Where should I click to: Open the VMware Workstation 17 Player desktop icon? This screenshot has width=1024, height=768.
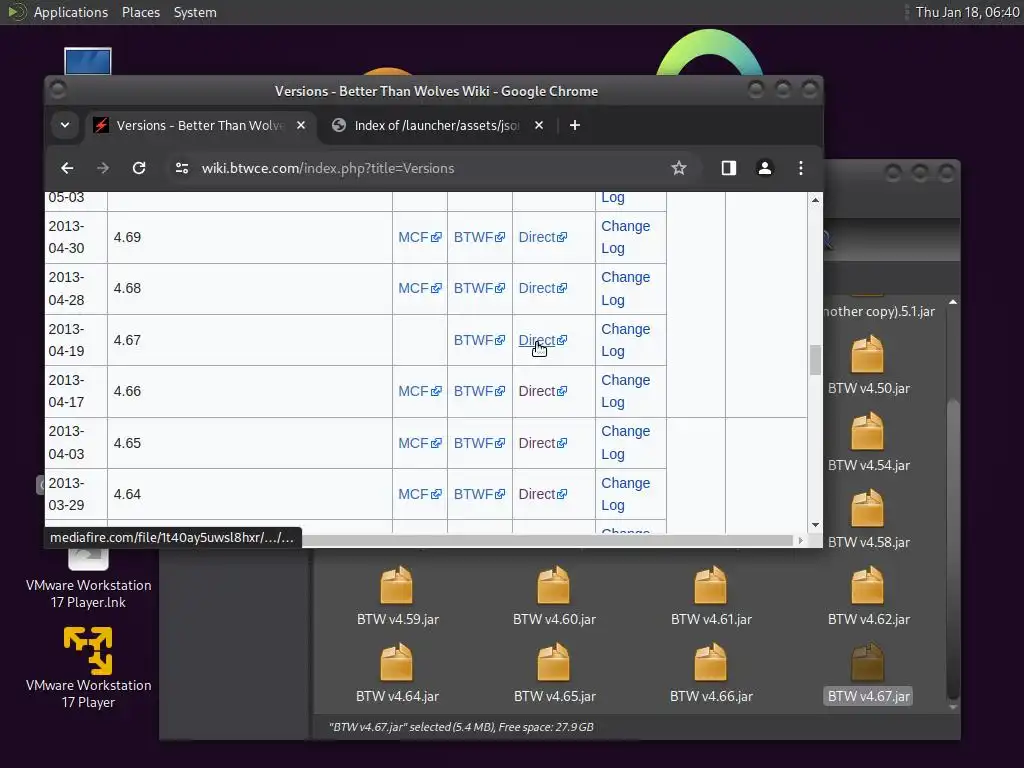[88, 667]
